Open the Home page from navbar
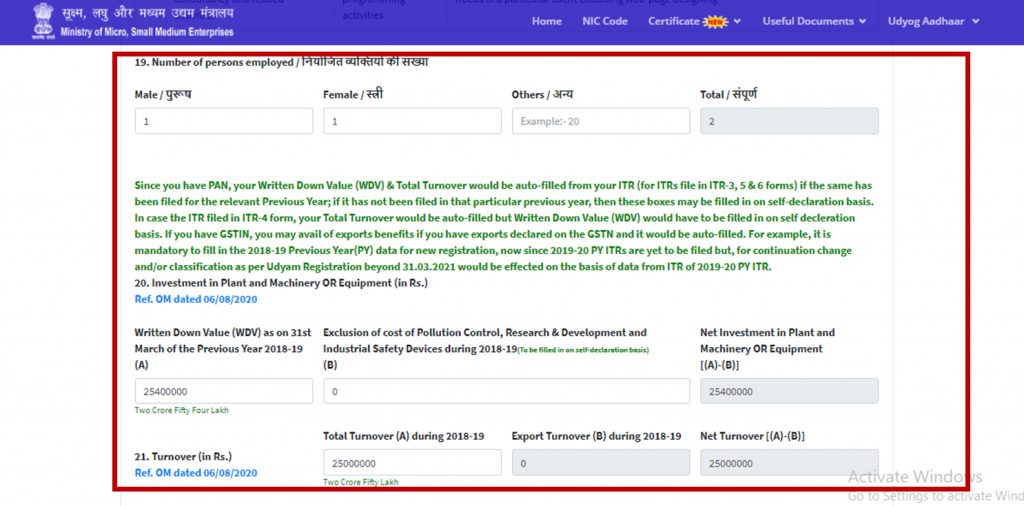 pyautogui.click(x=546, y=21)
